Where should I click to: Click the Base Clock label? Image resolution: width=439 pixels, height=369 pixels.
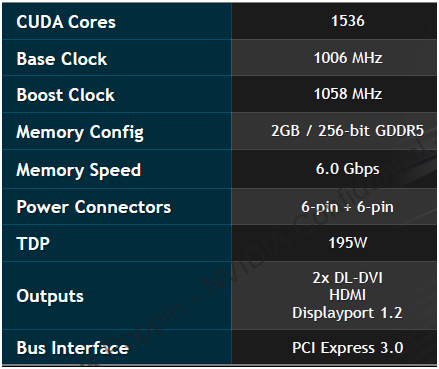click(62, 59)
